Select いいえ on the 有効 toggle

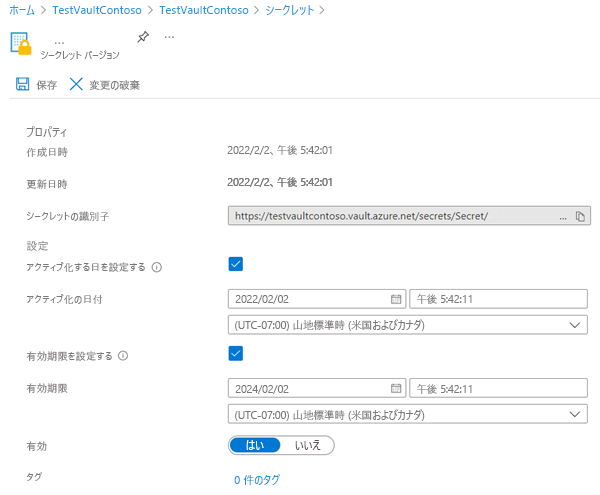[307, 445]
